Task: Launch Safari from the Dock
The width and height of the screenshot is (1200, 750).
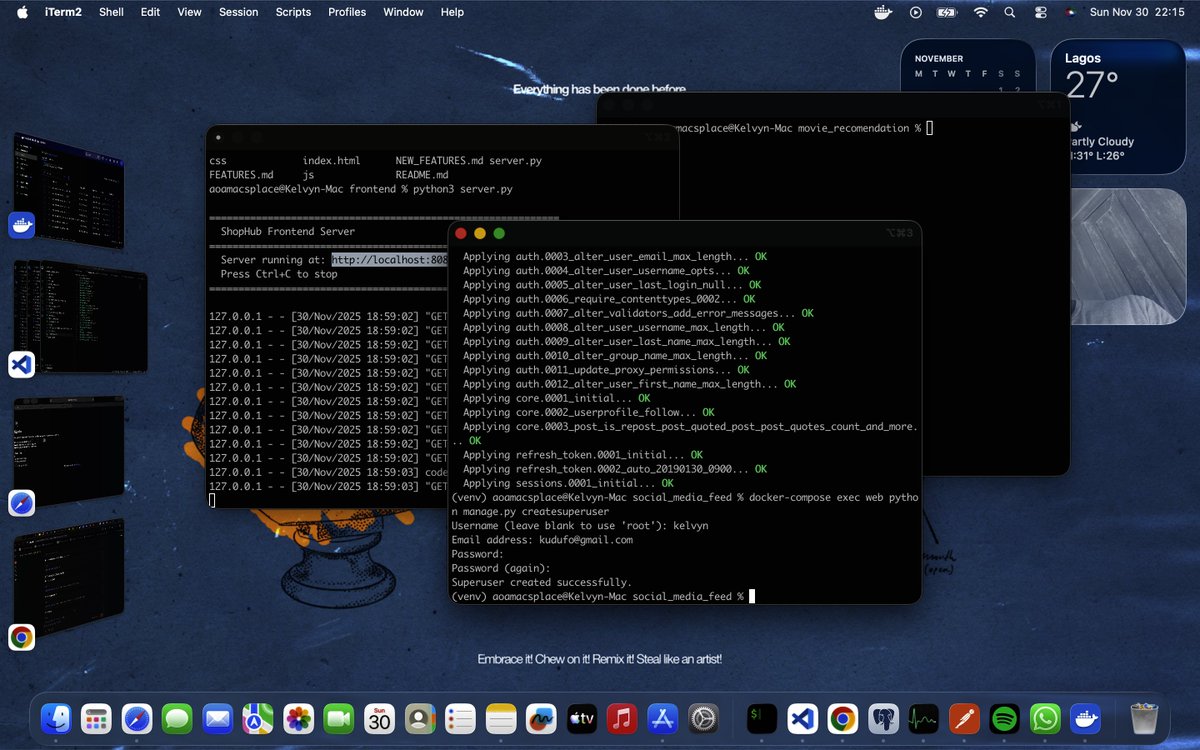Action: coord(137,717)
